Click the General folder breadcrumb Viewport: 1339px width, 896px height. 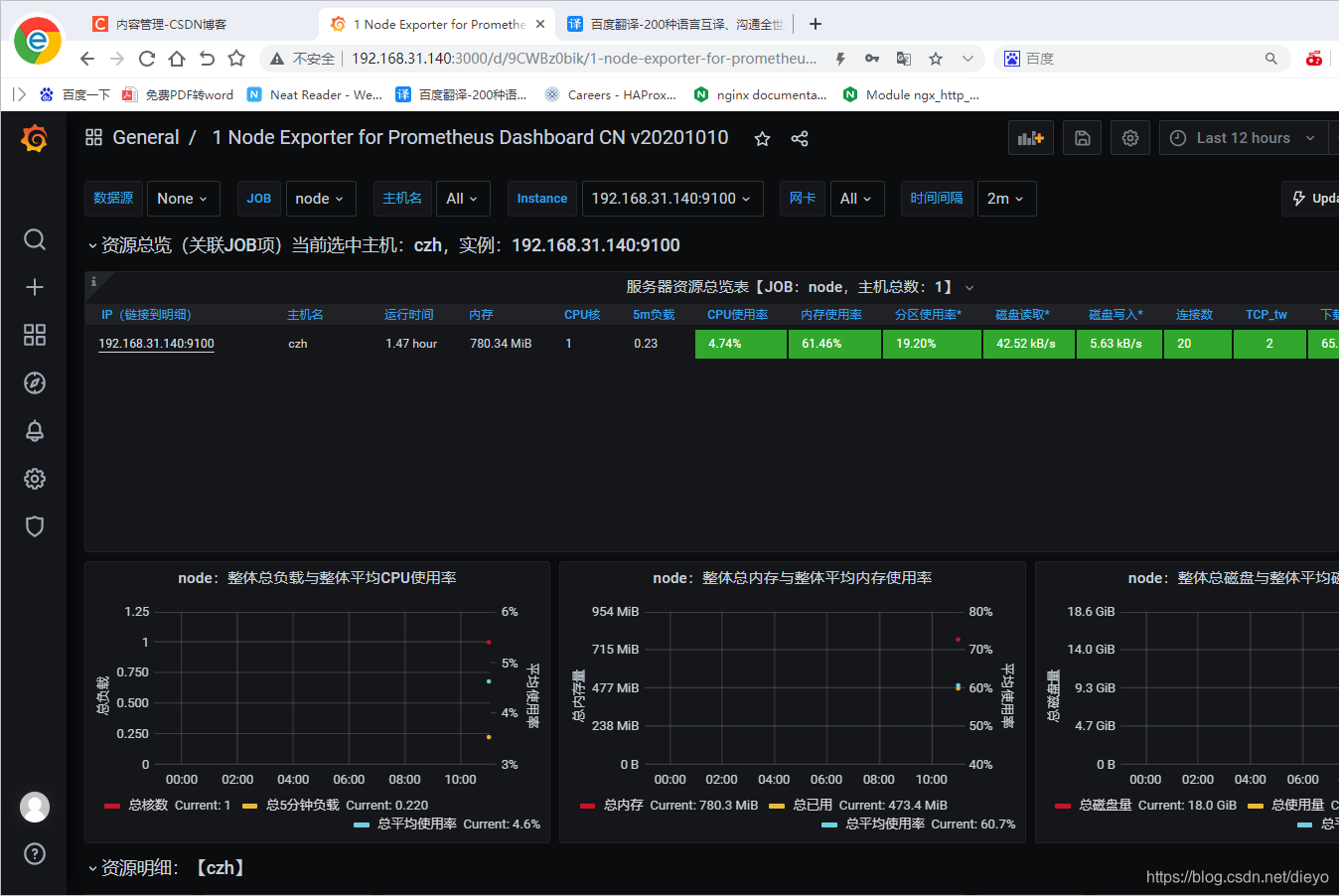coord(146,137)
